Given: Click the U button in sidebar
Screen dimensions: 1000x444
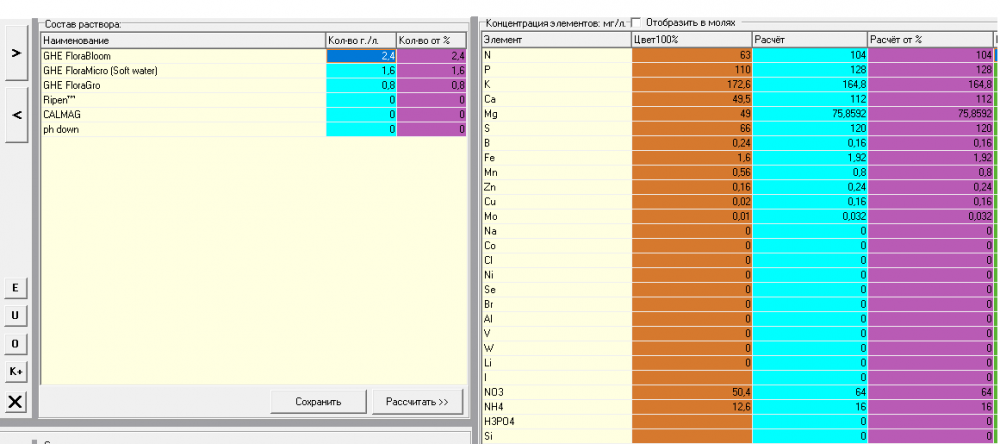Looking at the screenshot, I should click(15, 316).
